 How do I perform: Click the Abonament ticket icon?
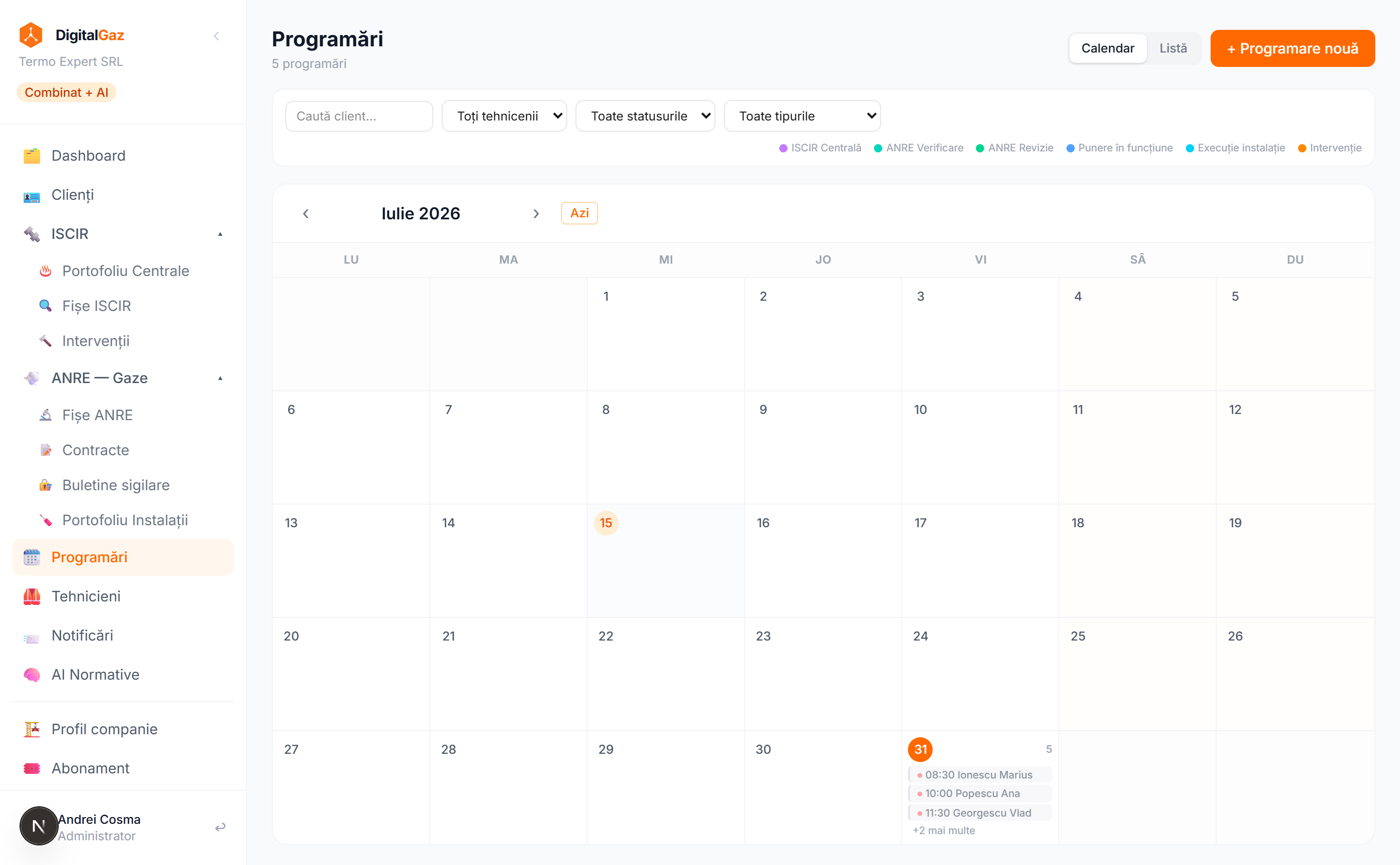coord(31,768)
